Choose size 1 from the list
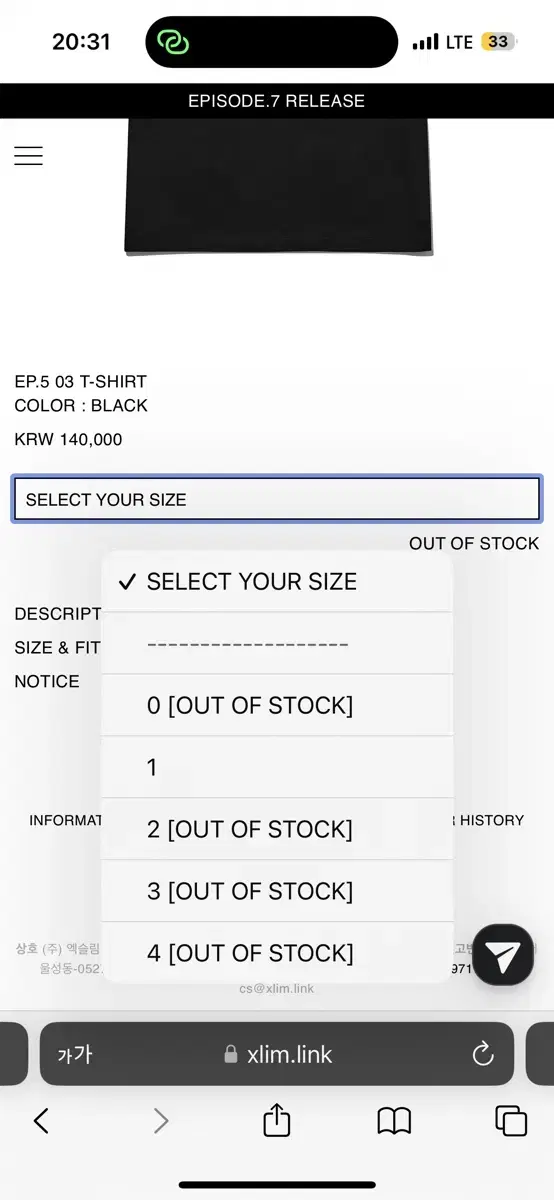 277,768
